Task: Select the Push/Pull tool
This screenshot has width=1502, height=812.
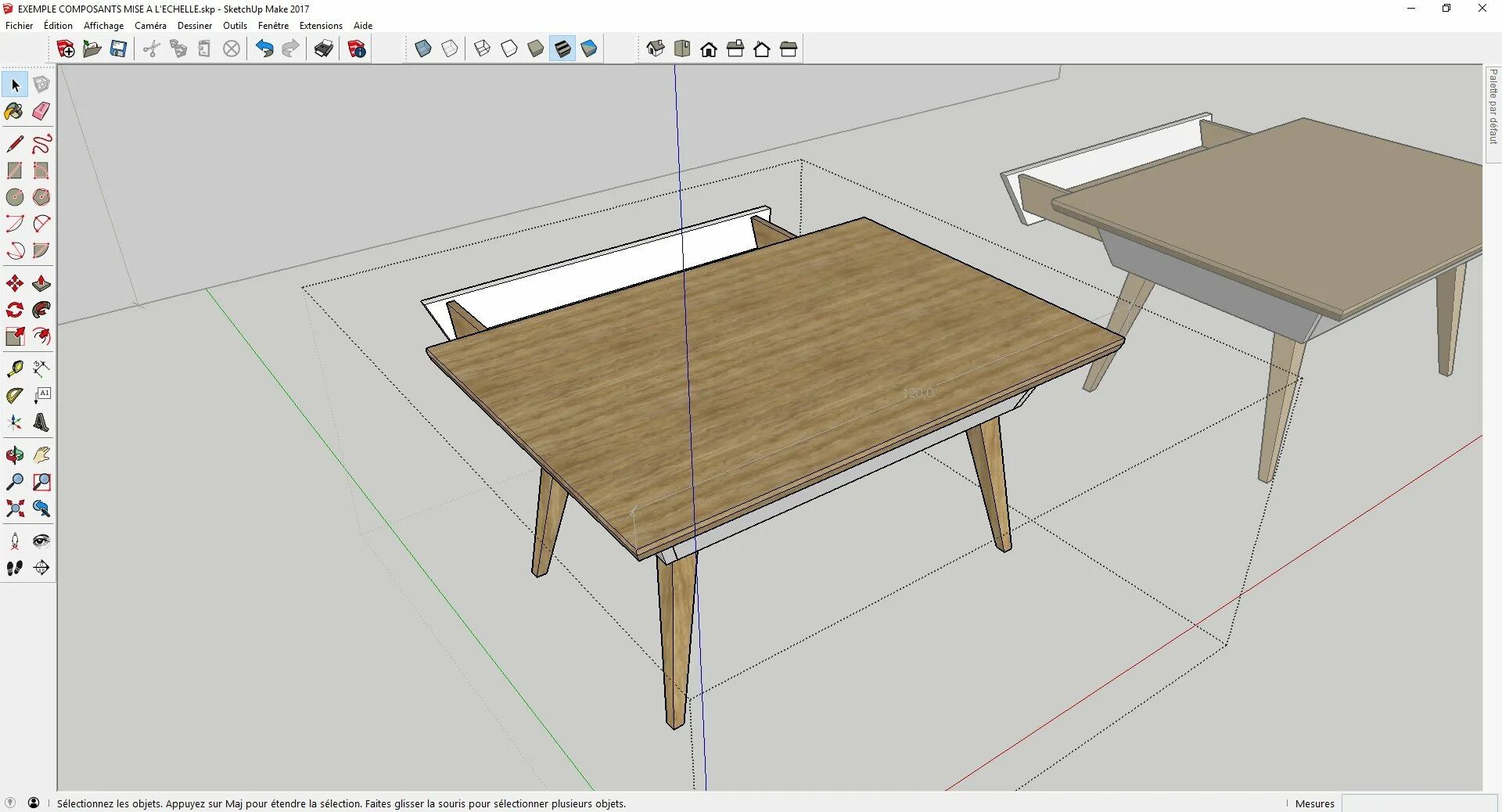Action: pos(41,283)
